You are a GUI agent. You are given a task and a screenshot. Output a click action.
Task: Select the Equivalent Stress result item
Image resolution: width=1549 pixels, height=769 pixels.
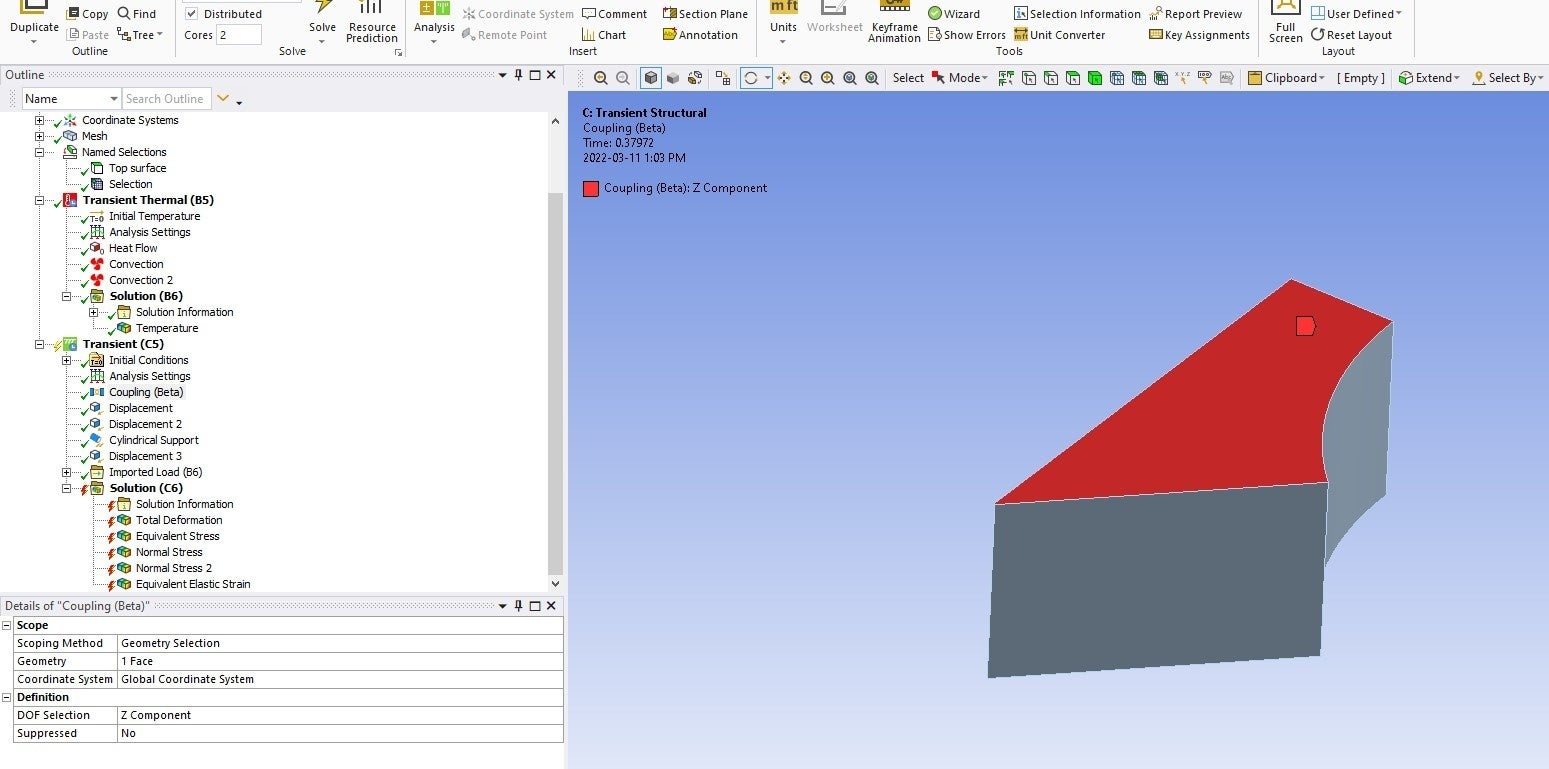pyautogui.click(x=177, y=536)
